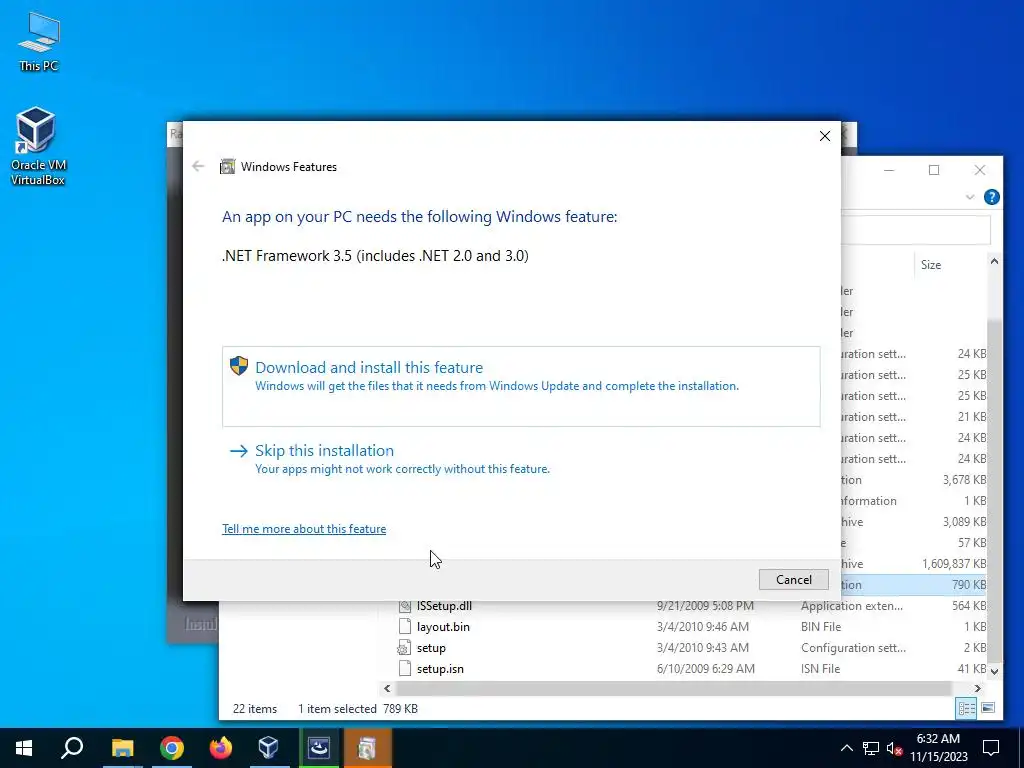Open Oracle VM VirtualBox desktop shortcut
Viewport: 1024px width, 768px height.
point(37,146)
